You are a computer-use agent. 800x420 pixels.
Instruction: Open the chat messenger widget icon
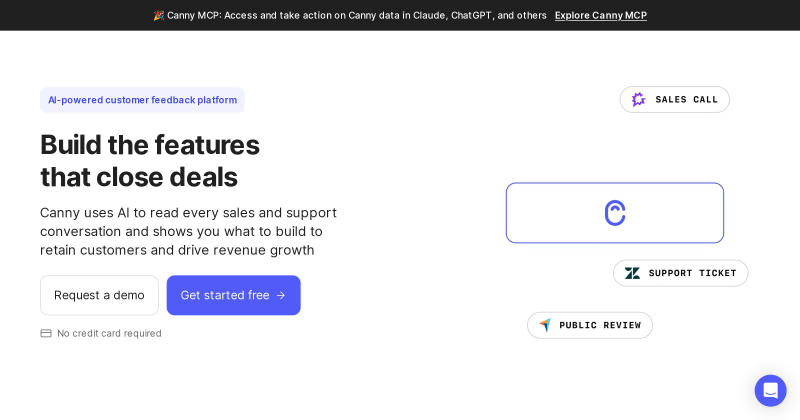770,390
